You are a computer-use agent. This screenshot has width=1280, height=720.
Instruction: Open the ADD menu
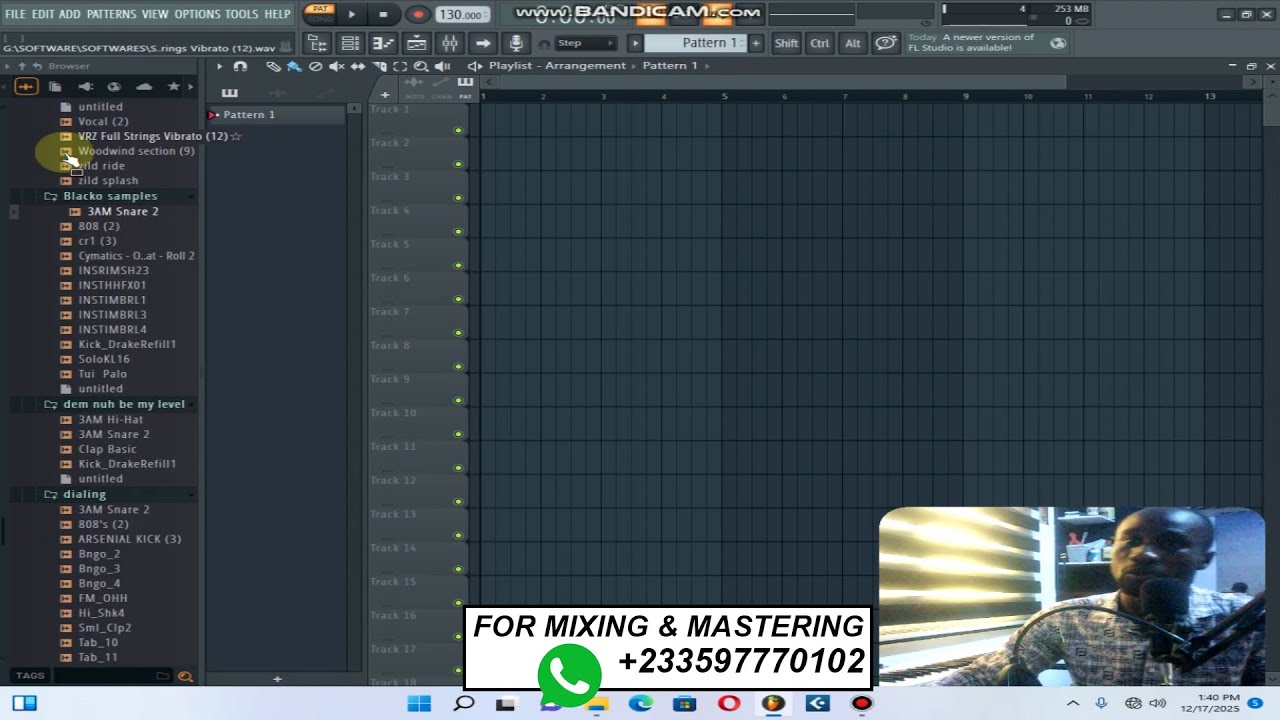[70, 14]
